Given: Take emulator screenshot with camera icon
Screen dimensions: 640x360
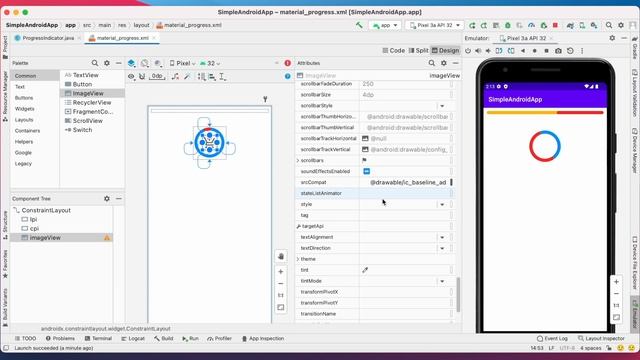Looking at the screenshot, I should 558,51.
